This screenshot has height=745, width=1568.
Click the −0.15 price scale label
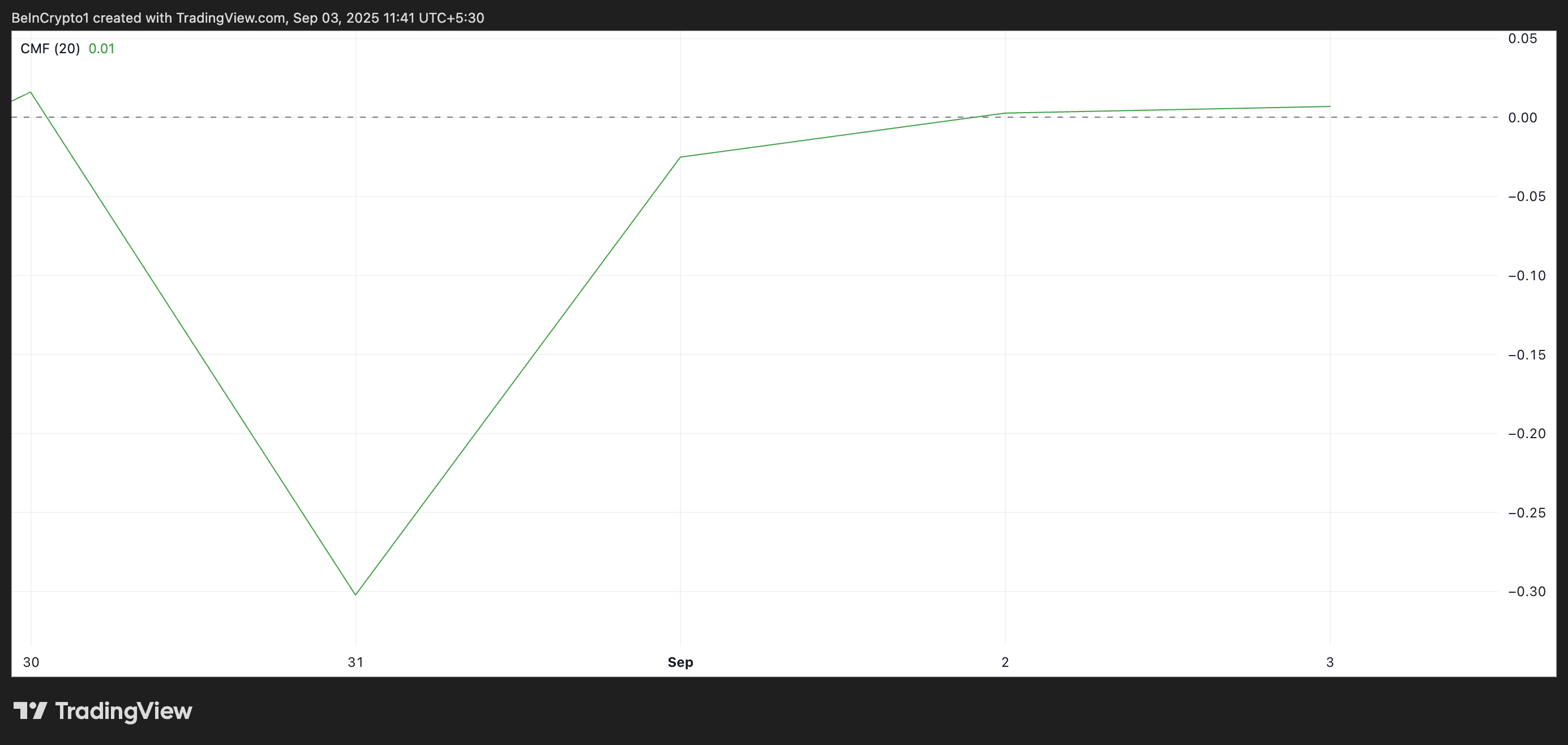[x=1526, y=355]
